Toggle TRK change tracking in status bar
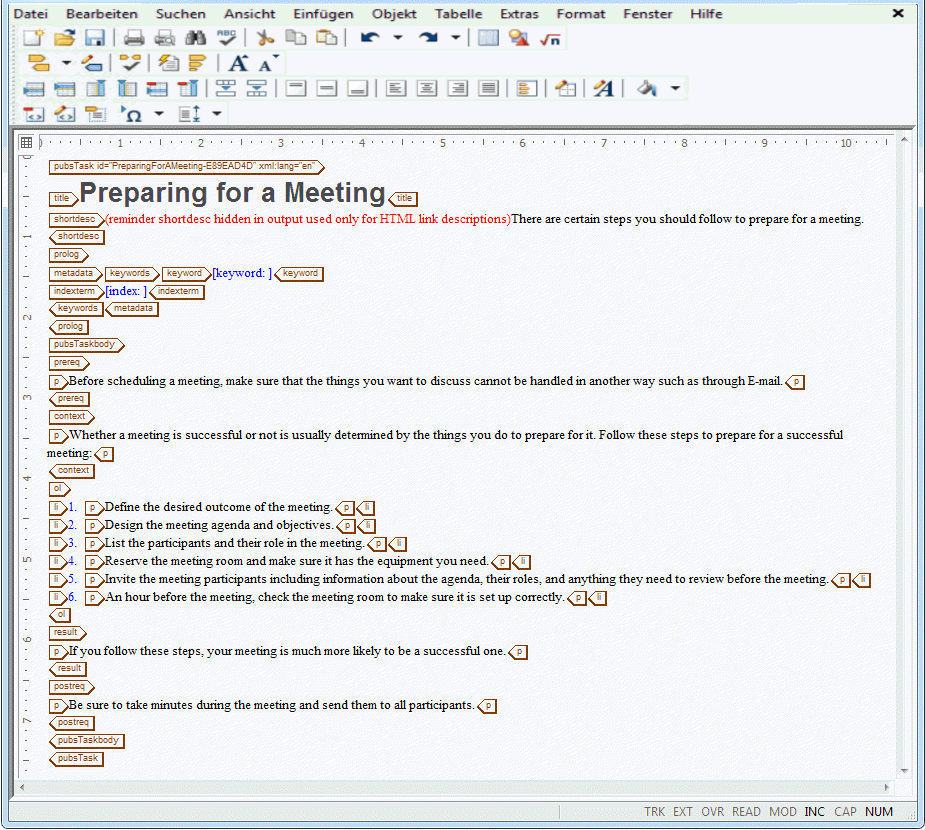The image size is (925, 830). [x=654, y=812]
